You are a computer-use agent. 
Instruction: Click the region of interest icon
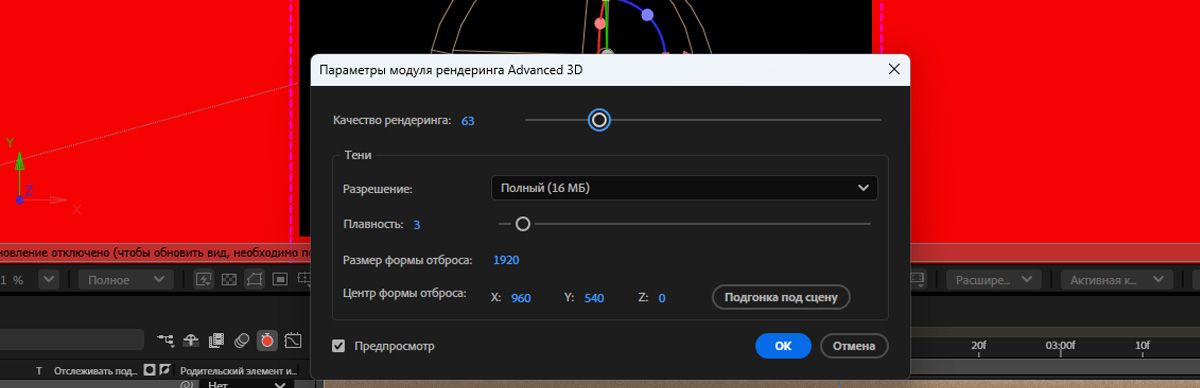tap(281, 279)
